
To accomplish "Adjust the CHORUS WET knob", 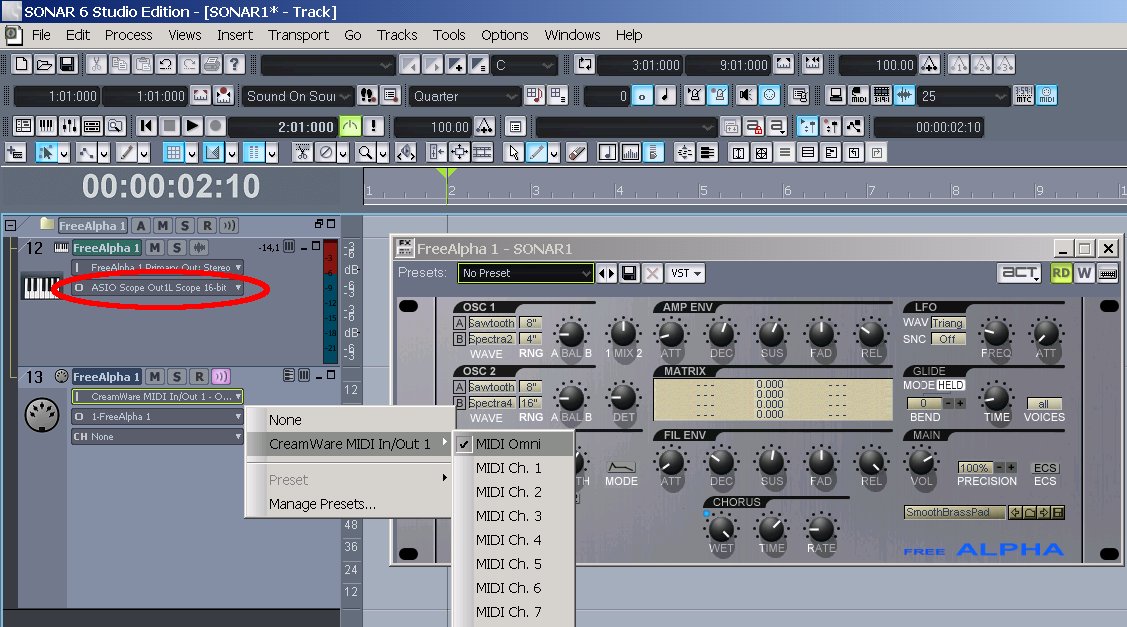I will (721, 528).
